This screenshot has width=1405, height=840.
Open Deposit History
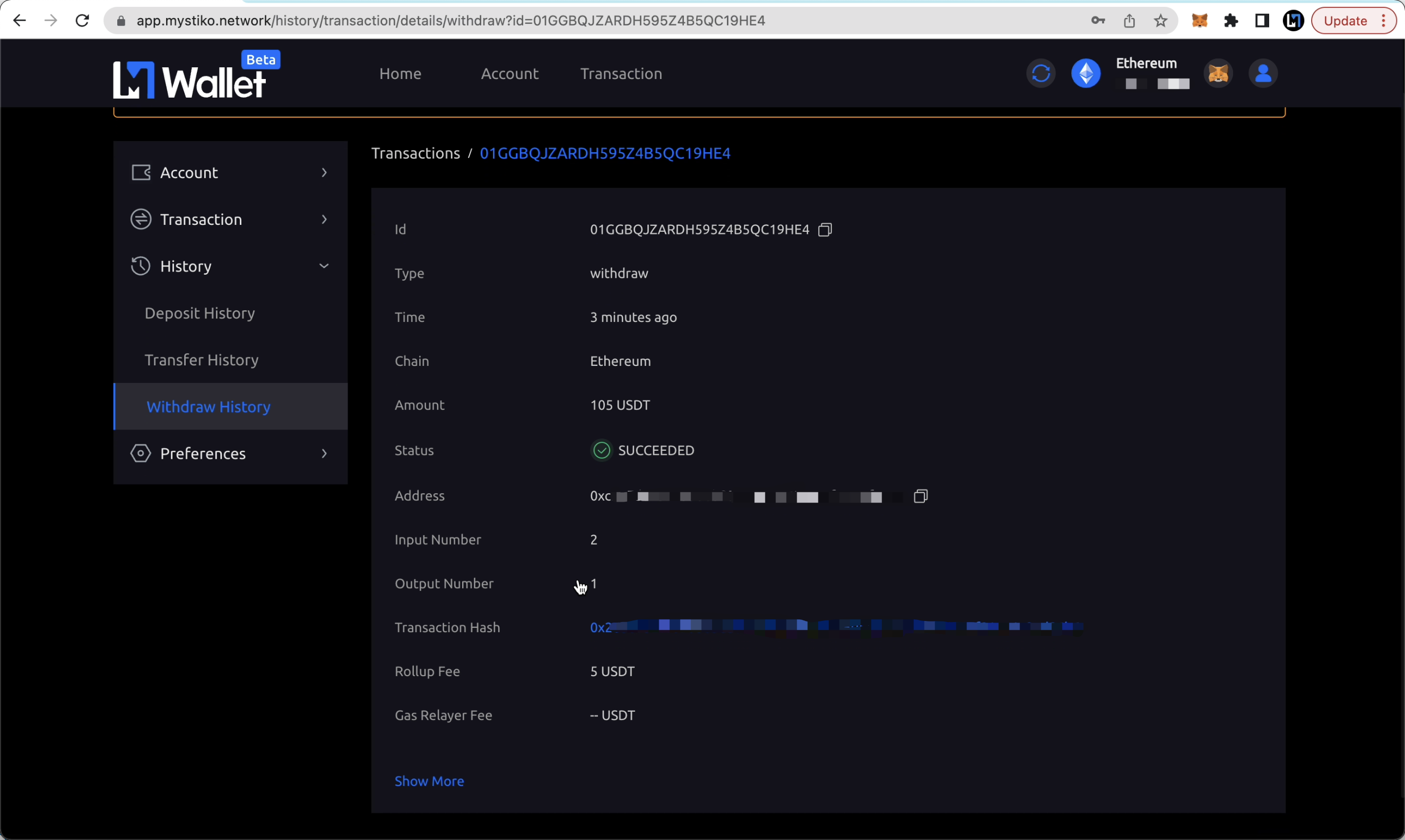coord(200,313)
